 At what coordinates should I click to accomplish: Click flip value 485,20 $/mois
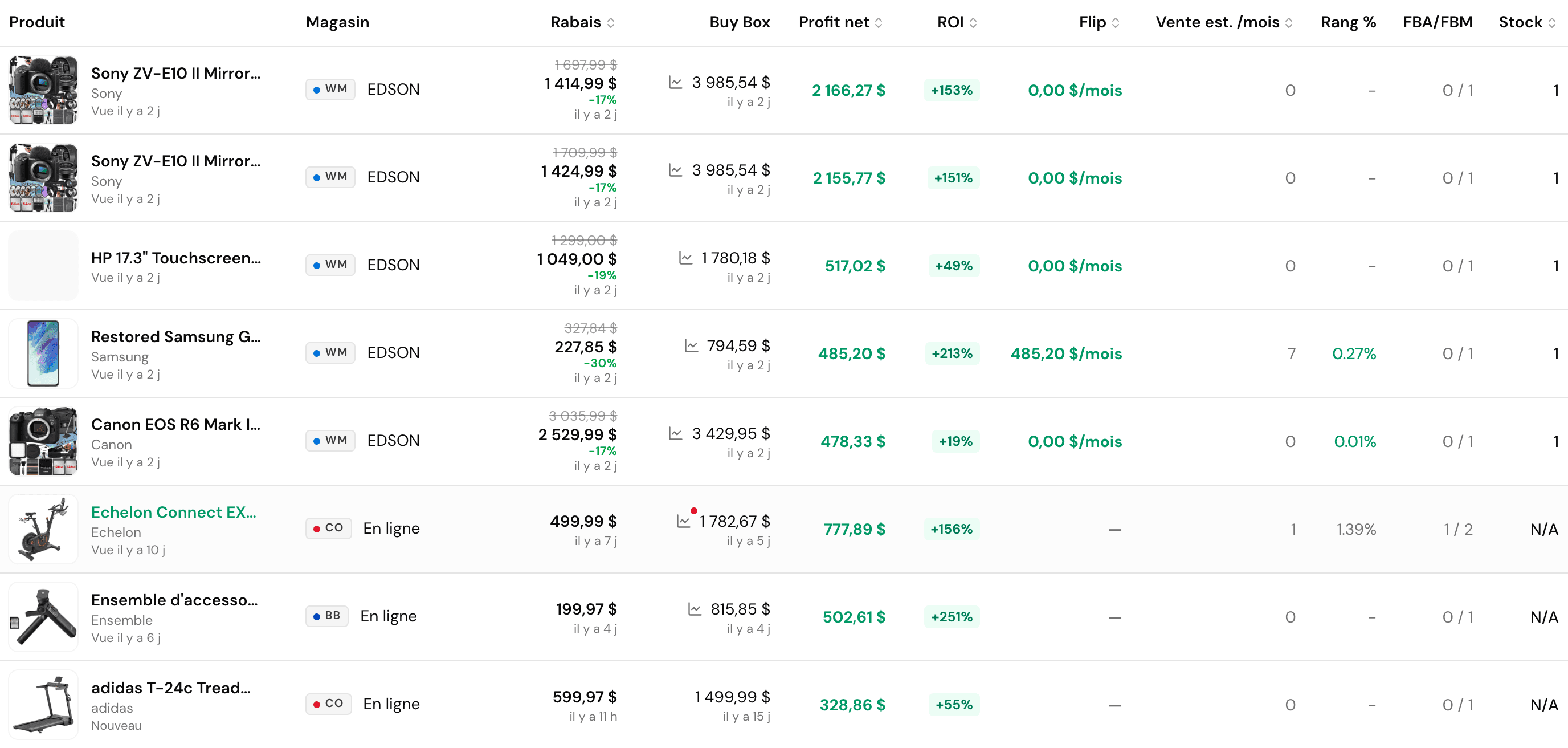tap(1067, 353)
